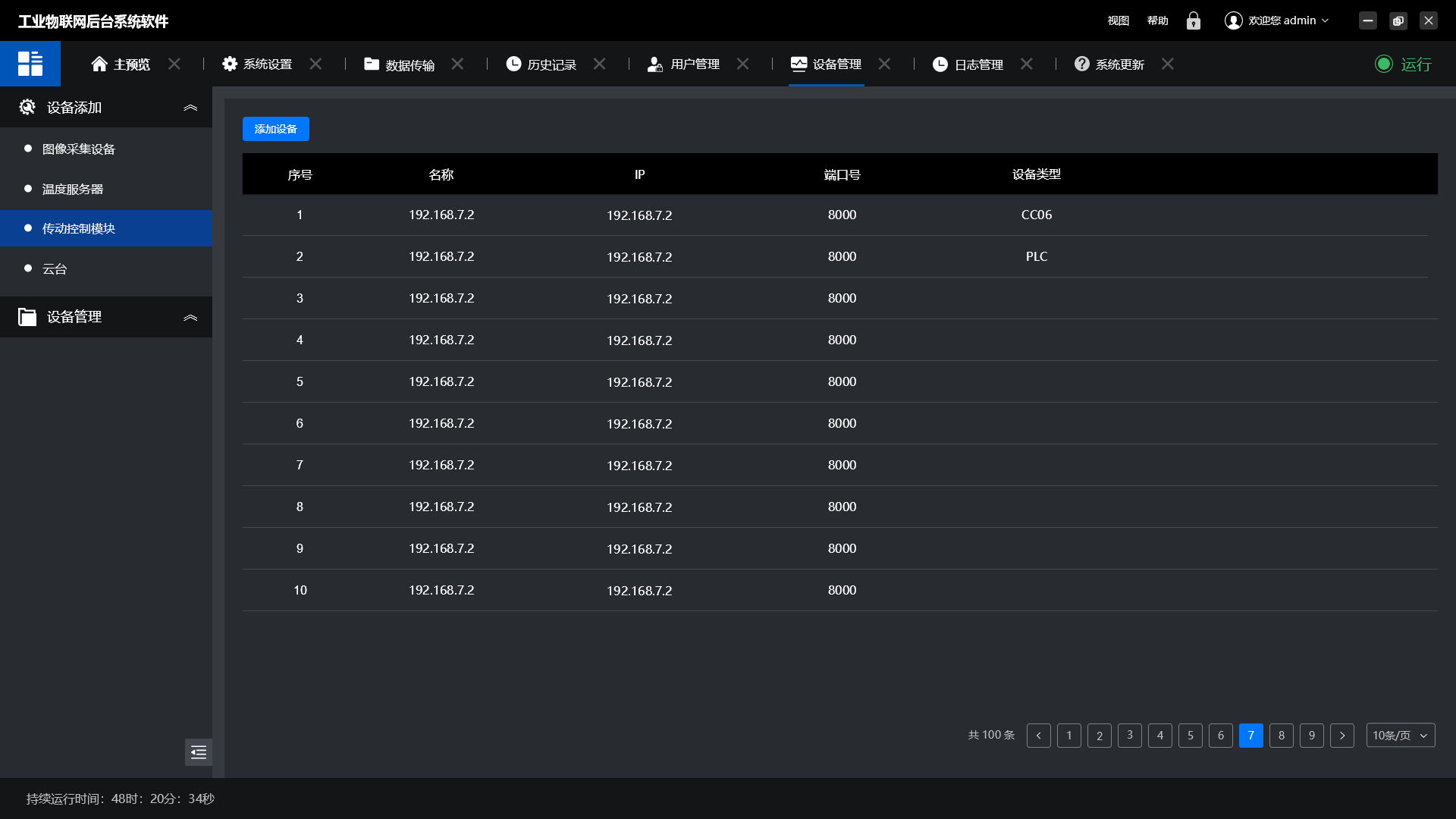Close the 历史记录 tab
This screenshot has width=1456, height=819.
(600, 64)
